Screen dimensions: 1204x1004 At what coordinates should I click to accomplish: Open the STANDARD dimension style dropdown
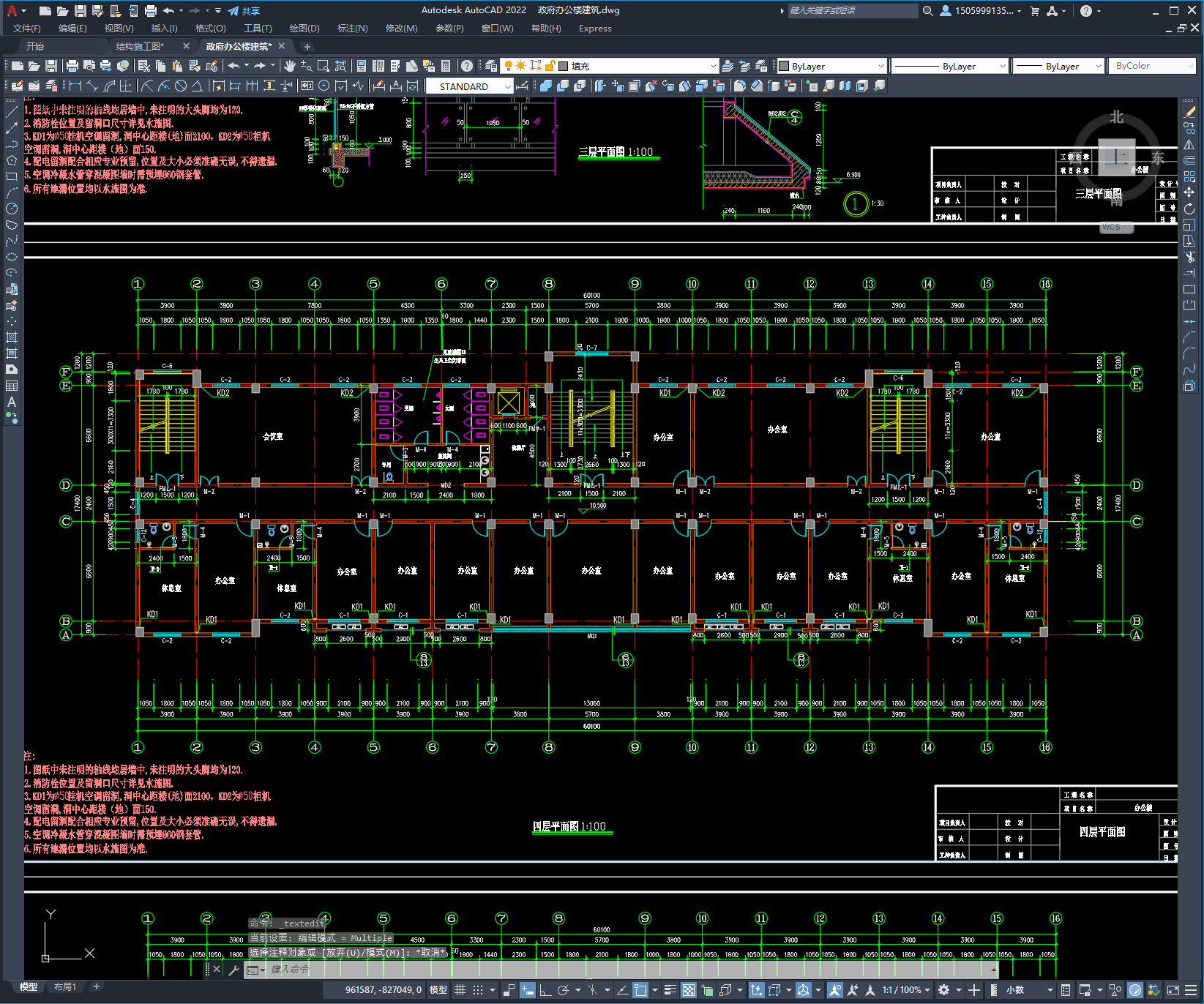pyautogui.click(x=470, y=86)
